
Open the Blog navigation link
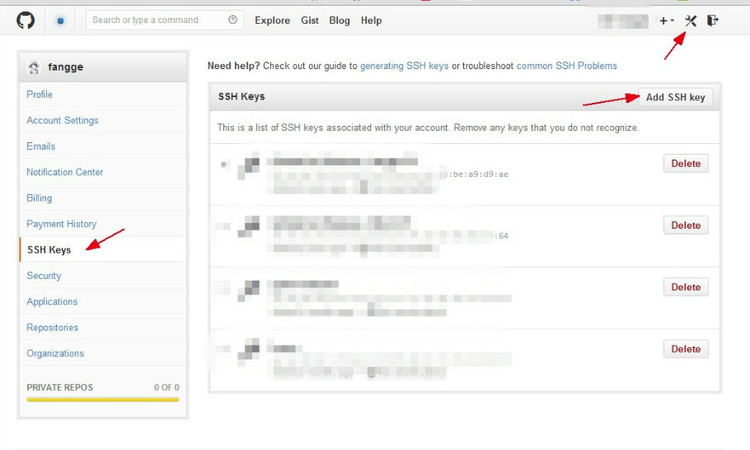(x=339, y=20)
